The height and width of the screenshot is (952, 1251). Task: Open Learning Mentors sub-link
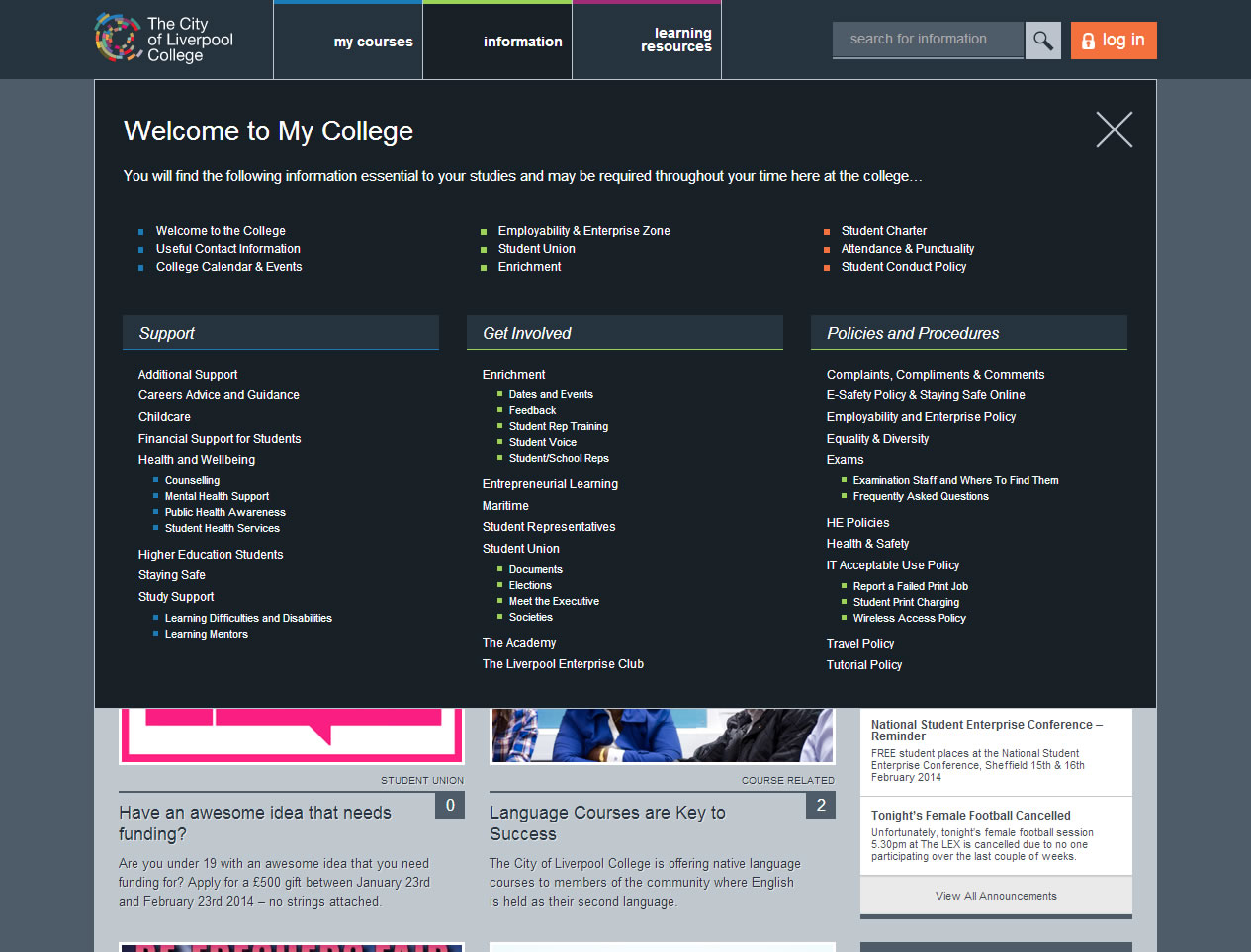207,635
